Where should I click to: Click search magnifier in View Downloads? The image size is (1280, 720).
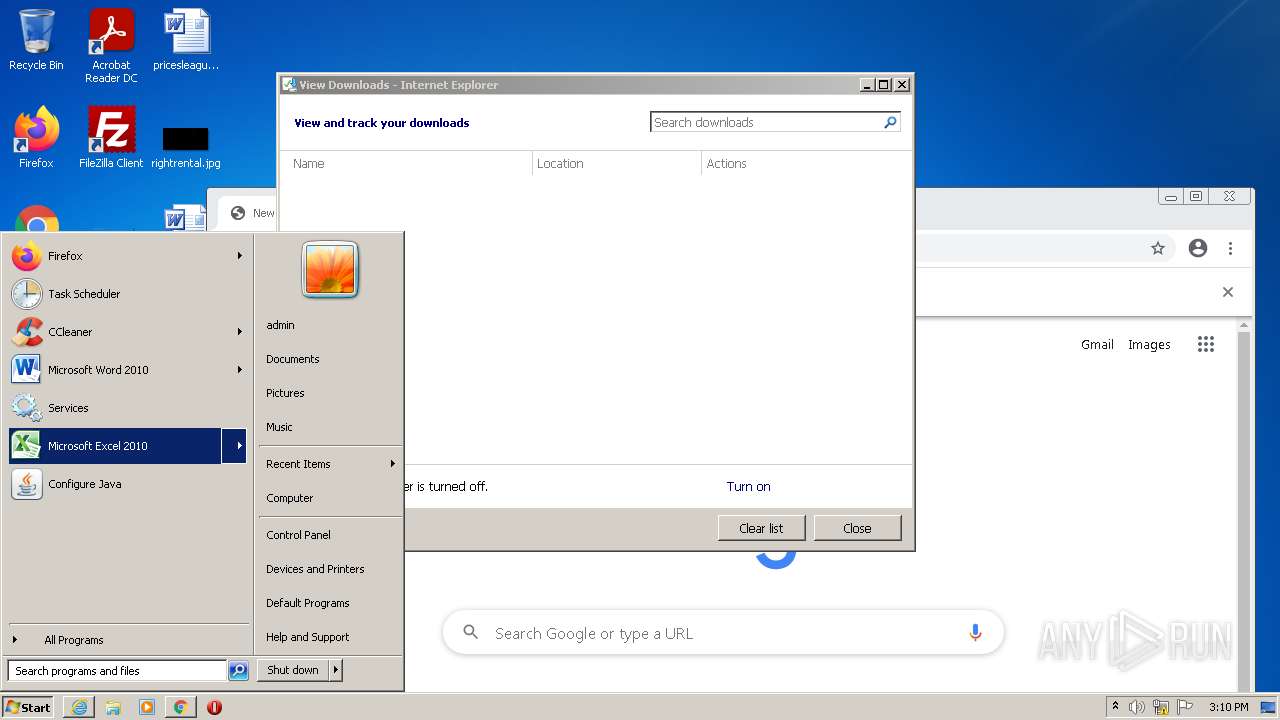890,122
